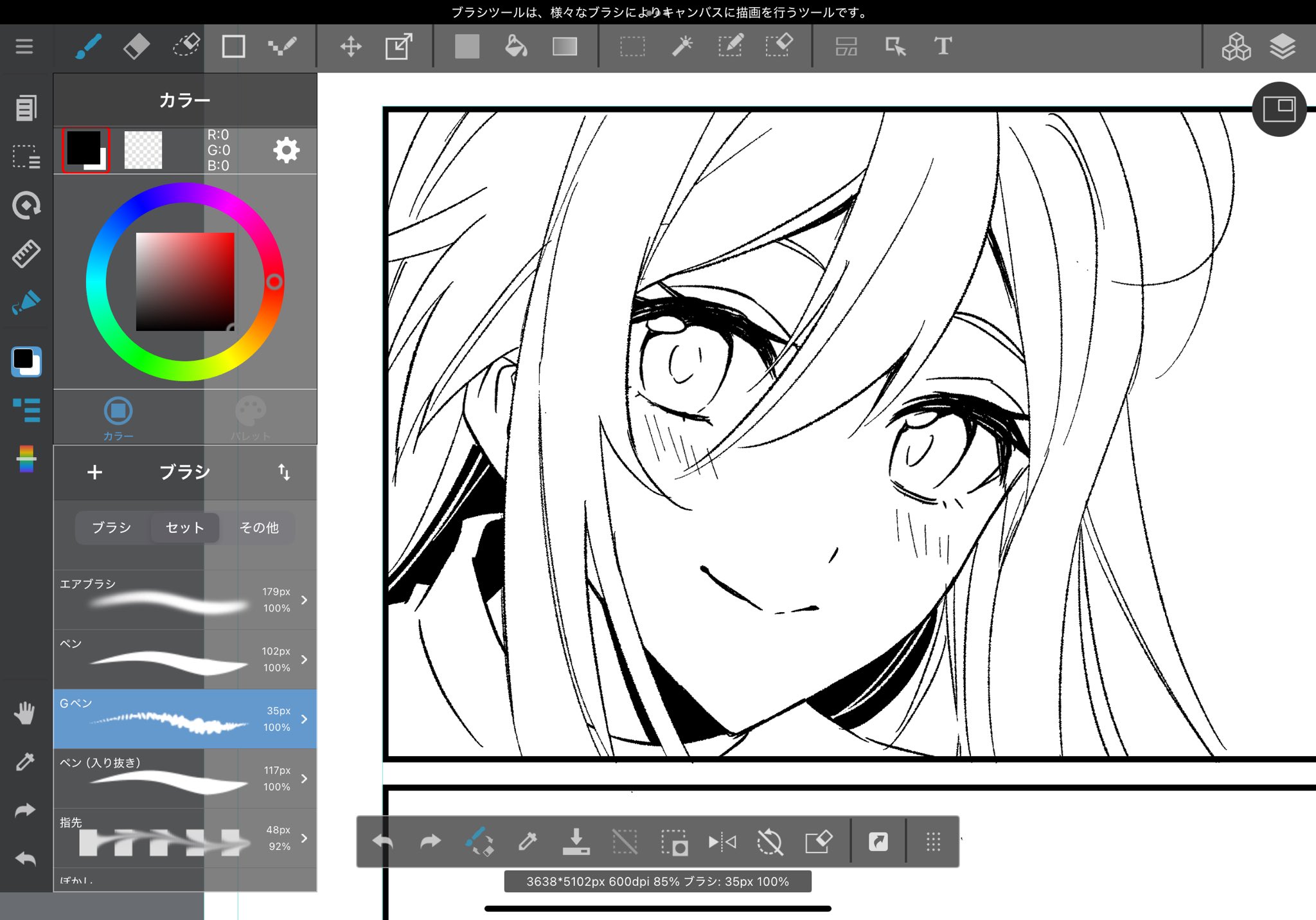Select the Magic Wand selection tool
Screen dimensions: 1316x920
(682, 46)
